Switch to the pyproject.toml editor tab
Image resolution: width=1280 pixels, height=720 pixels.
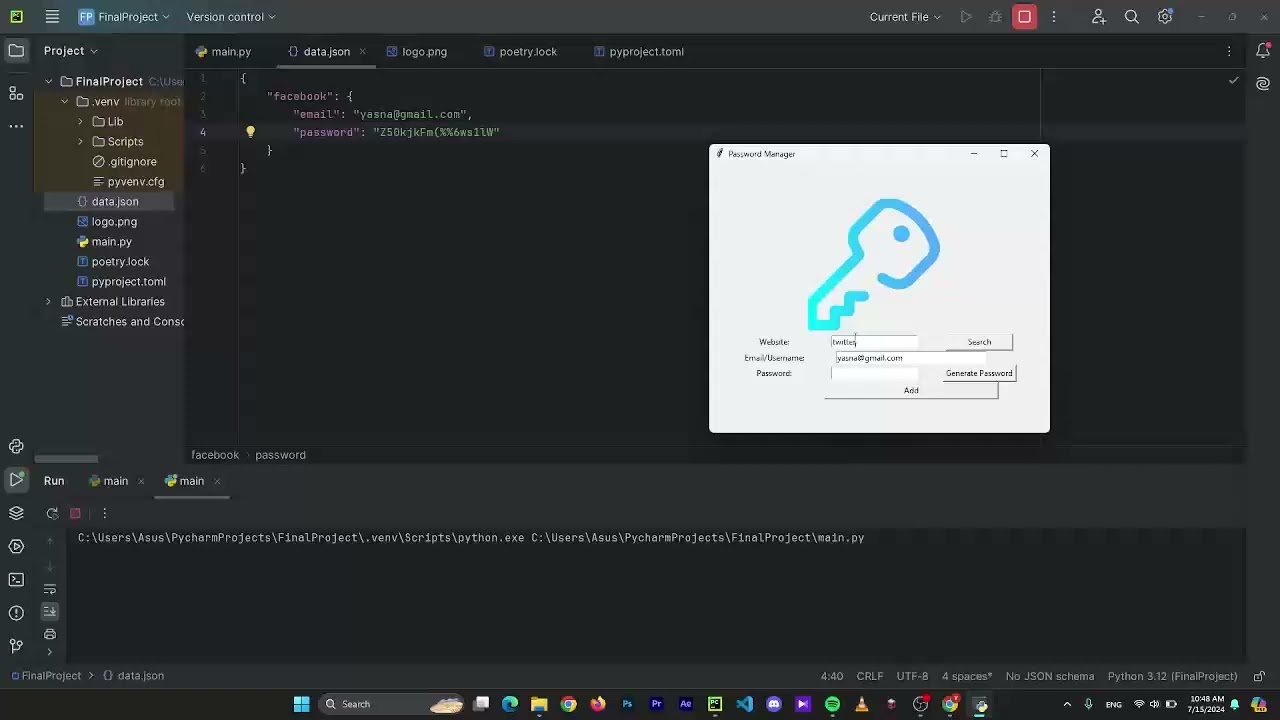point(638,52)
